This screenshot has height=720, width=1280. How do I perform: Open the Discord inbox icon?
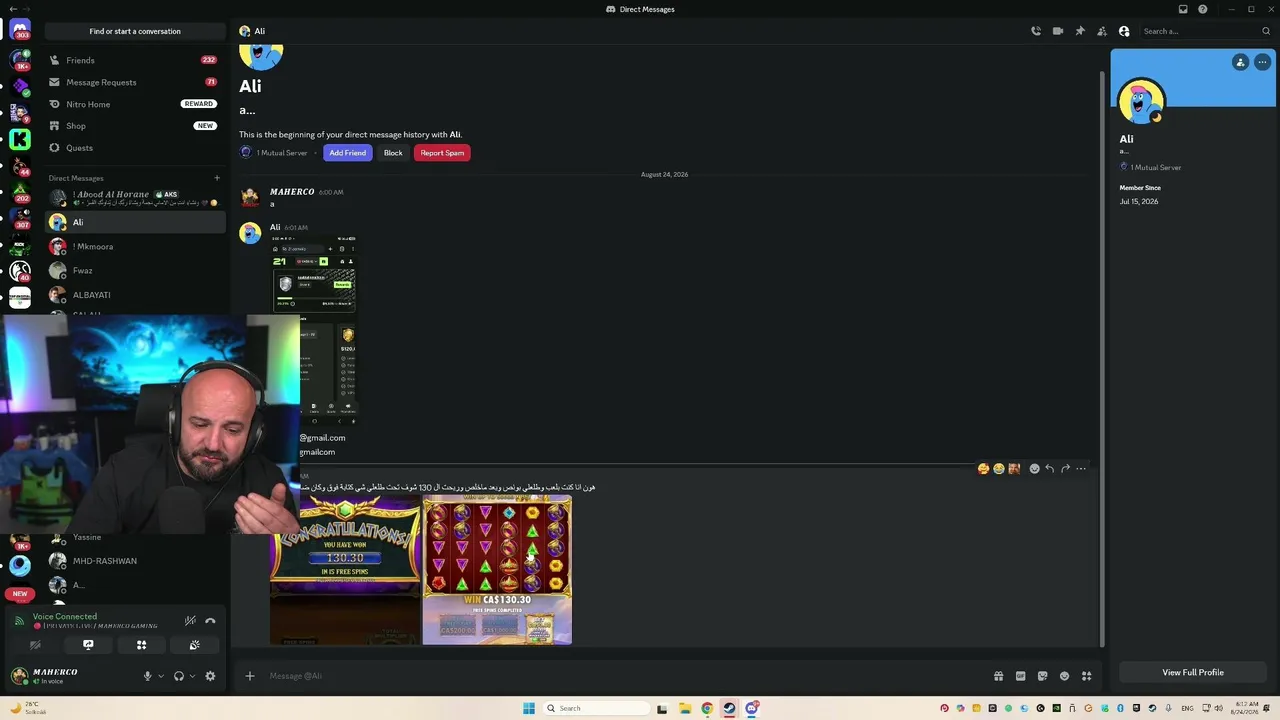pos(1183,9)
